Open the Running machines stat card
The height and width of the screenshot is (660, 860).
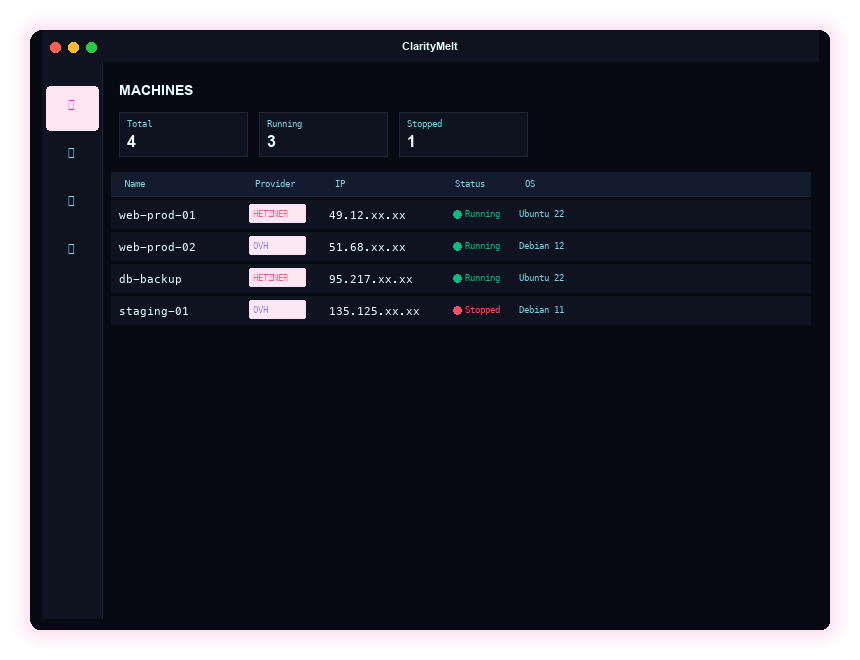pyautogui.click(x=323, y=134)
